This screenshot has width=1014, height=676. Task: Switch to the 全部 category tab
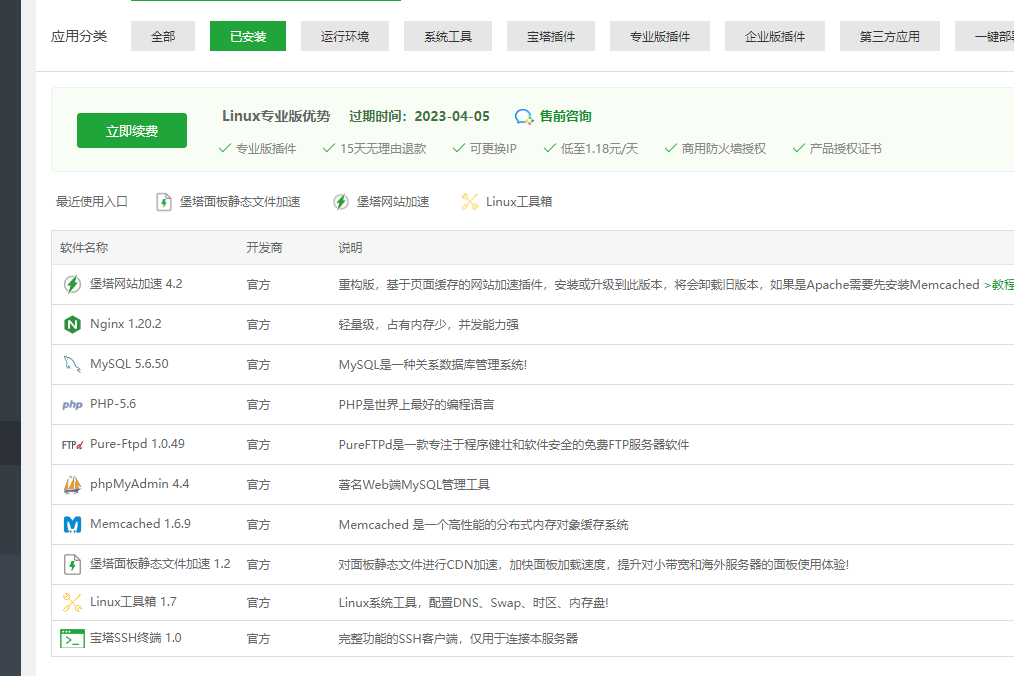click(163, 37)
